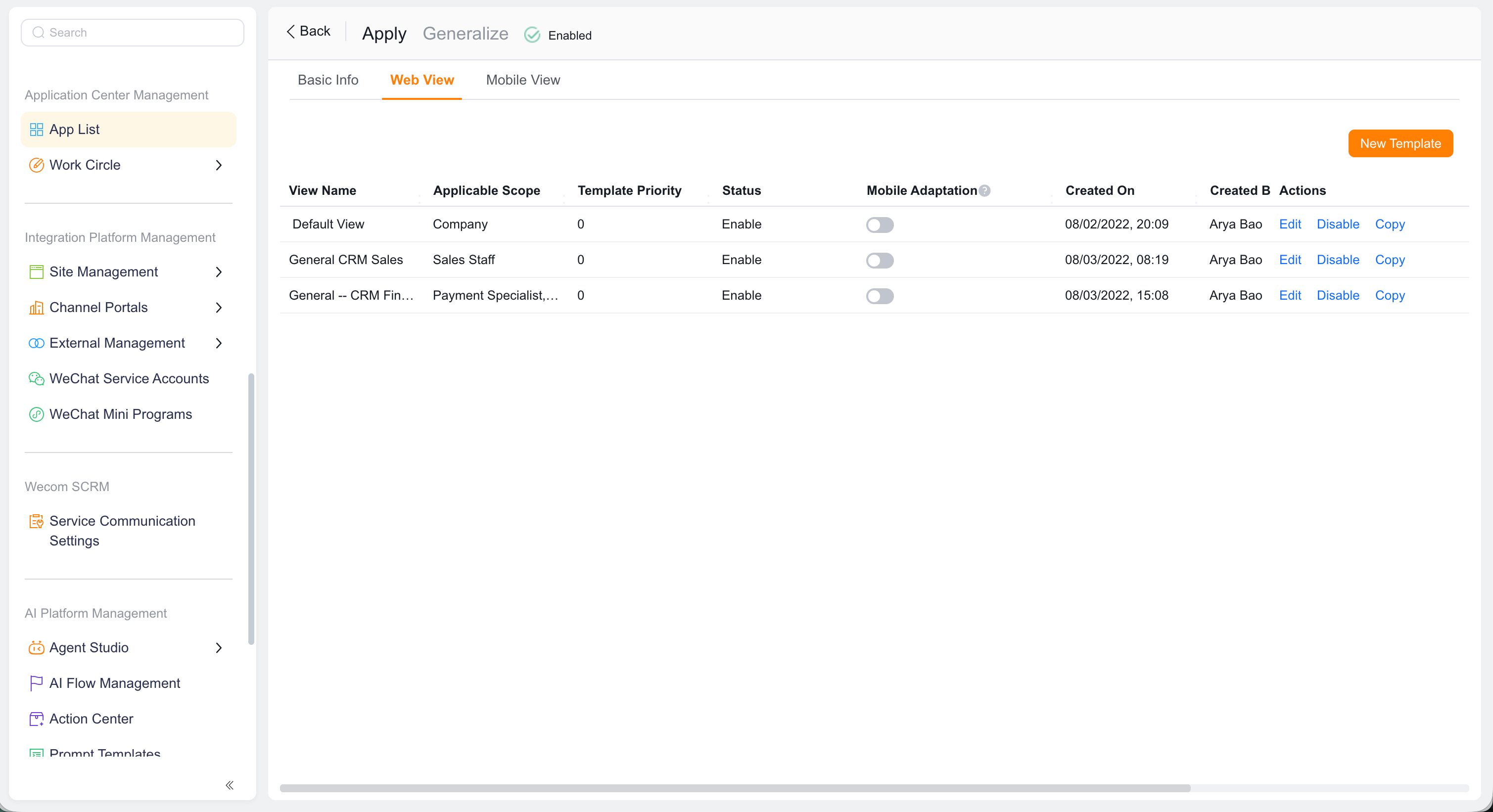Edit the Default View template
The height and width of the screenshot is (812, 1493).
point(1290,224)
